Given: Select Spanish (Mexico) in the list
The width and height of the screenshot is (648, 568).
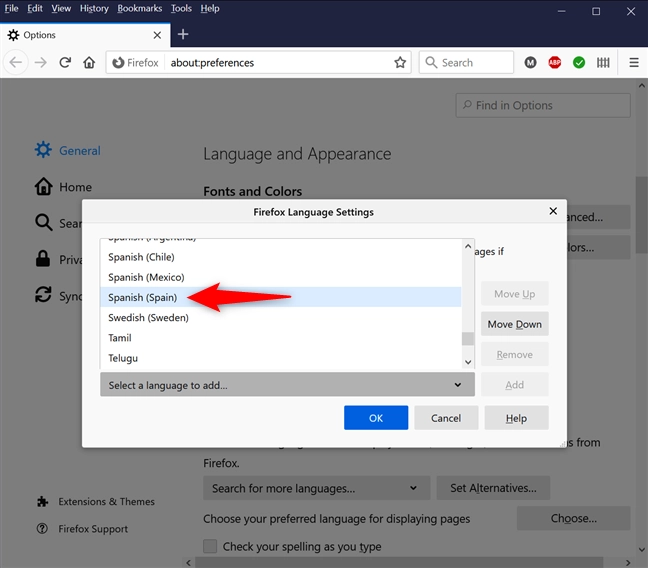Looking at the screenshot, I should click(281, 277).
